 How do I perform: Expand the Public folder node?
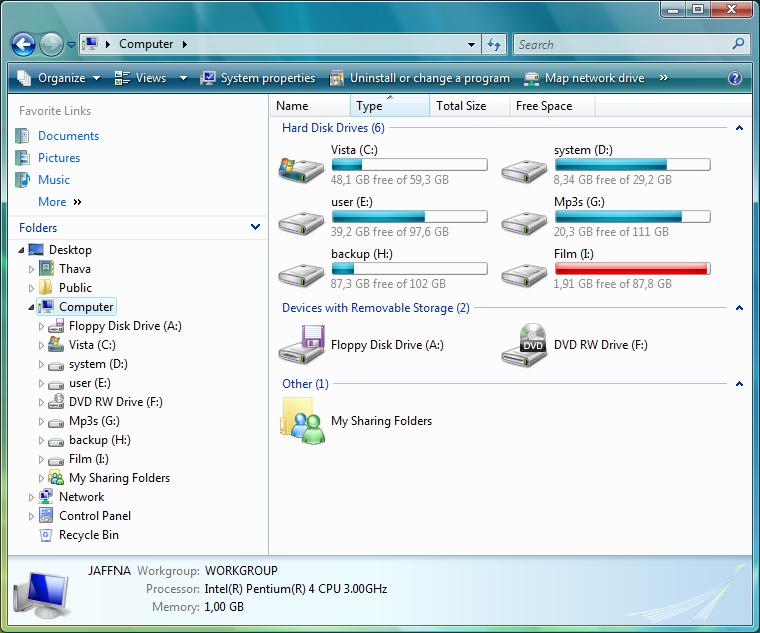pos(32,288)
